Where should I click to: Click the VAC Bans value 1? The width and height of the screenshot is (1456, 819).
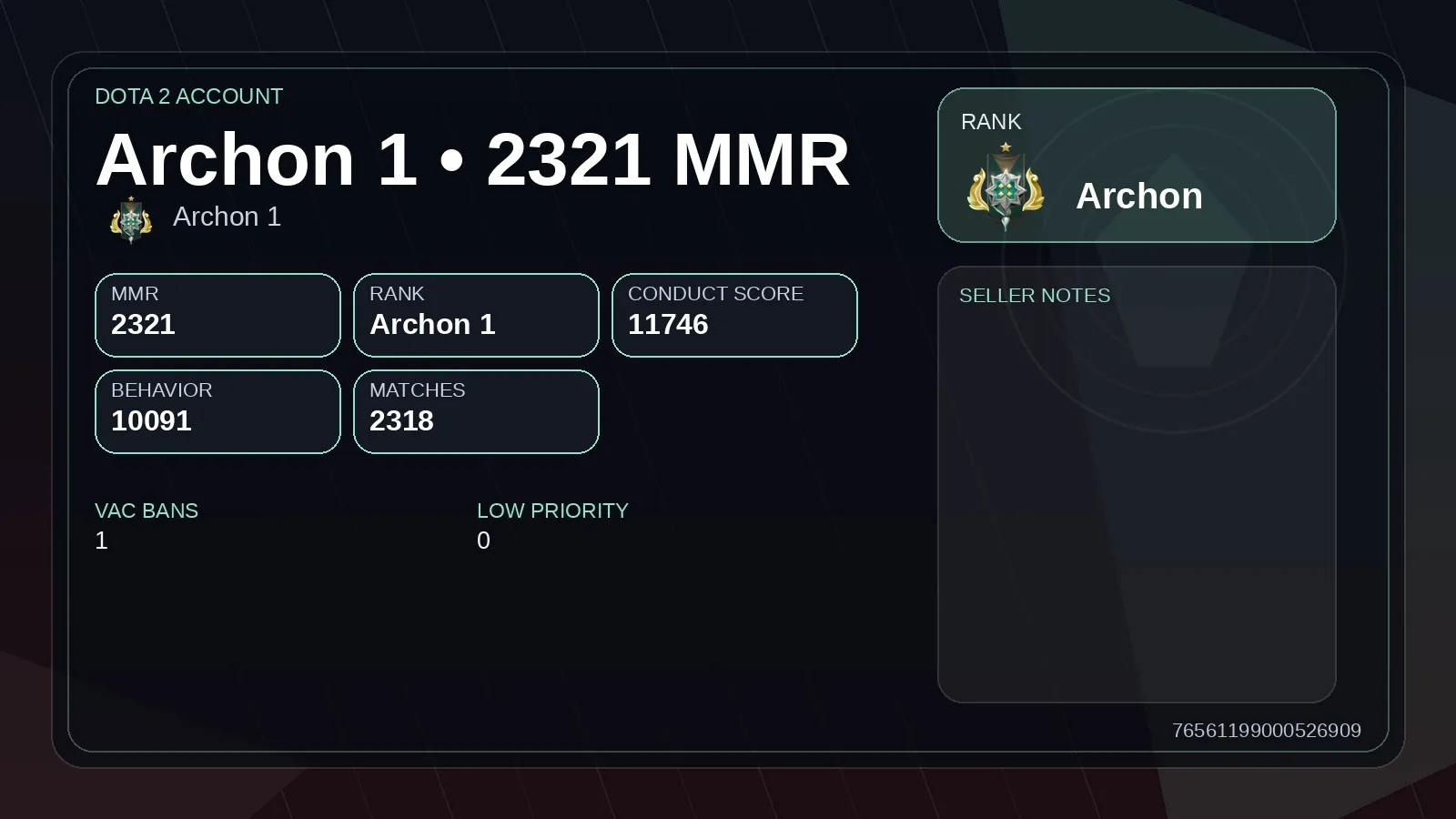pyautogui.click(x=101, y=541)
